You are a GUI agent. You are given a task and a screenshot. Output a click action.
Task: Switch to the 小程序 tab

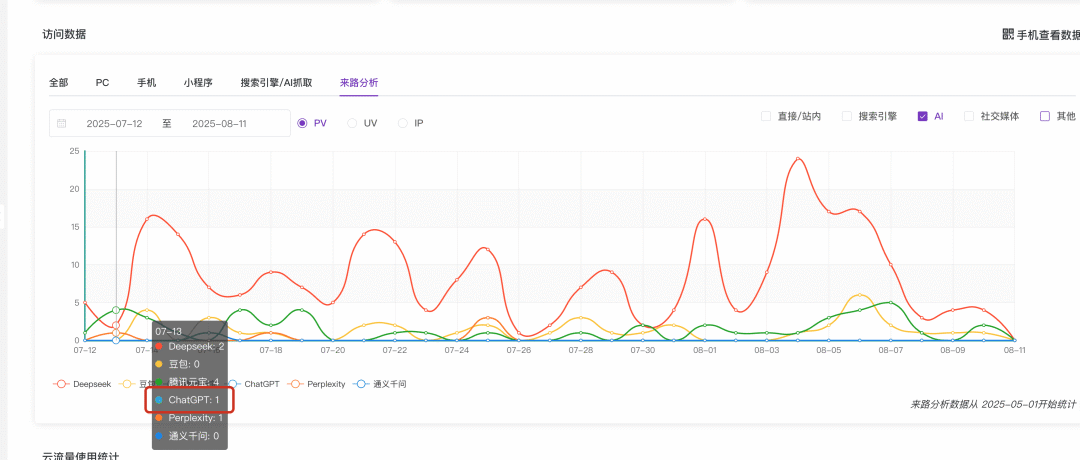coord(198,83)
